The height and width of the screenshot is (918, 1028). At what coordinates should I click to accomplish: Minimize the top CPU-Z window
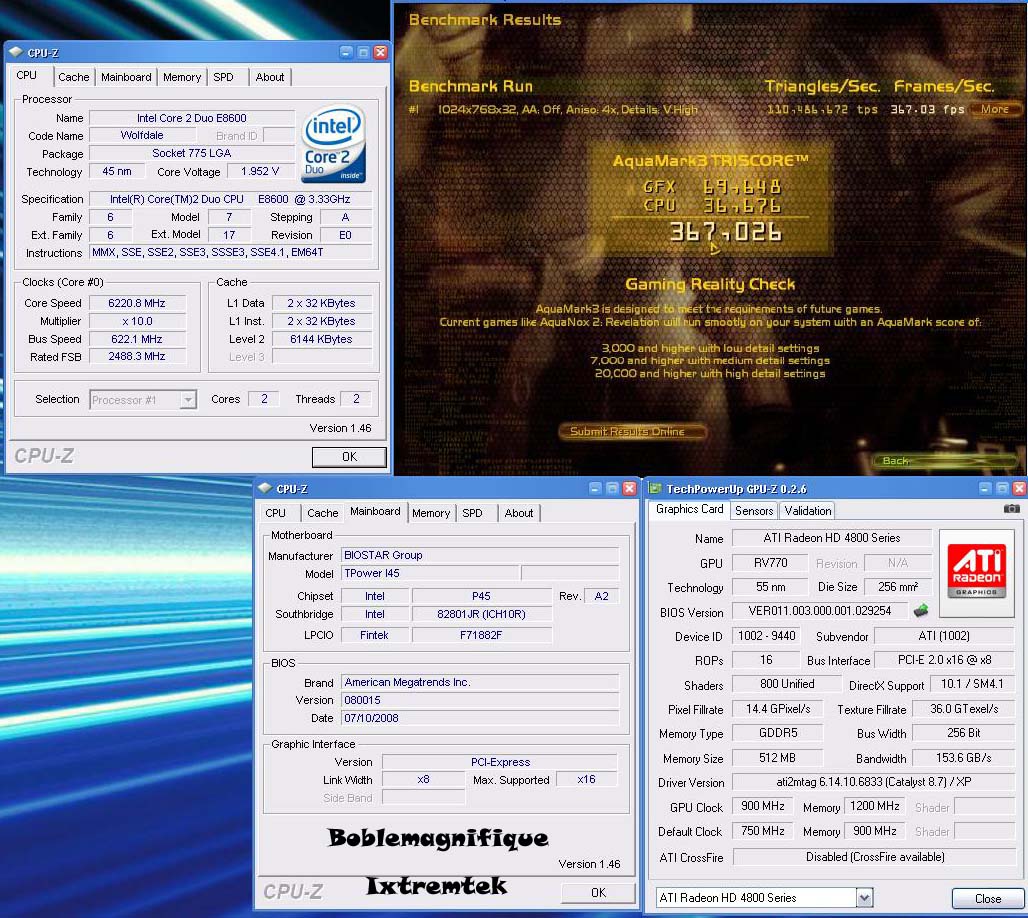point(347,52)
